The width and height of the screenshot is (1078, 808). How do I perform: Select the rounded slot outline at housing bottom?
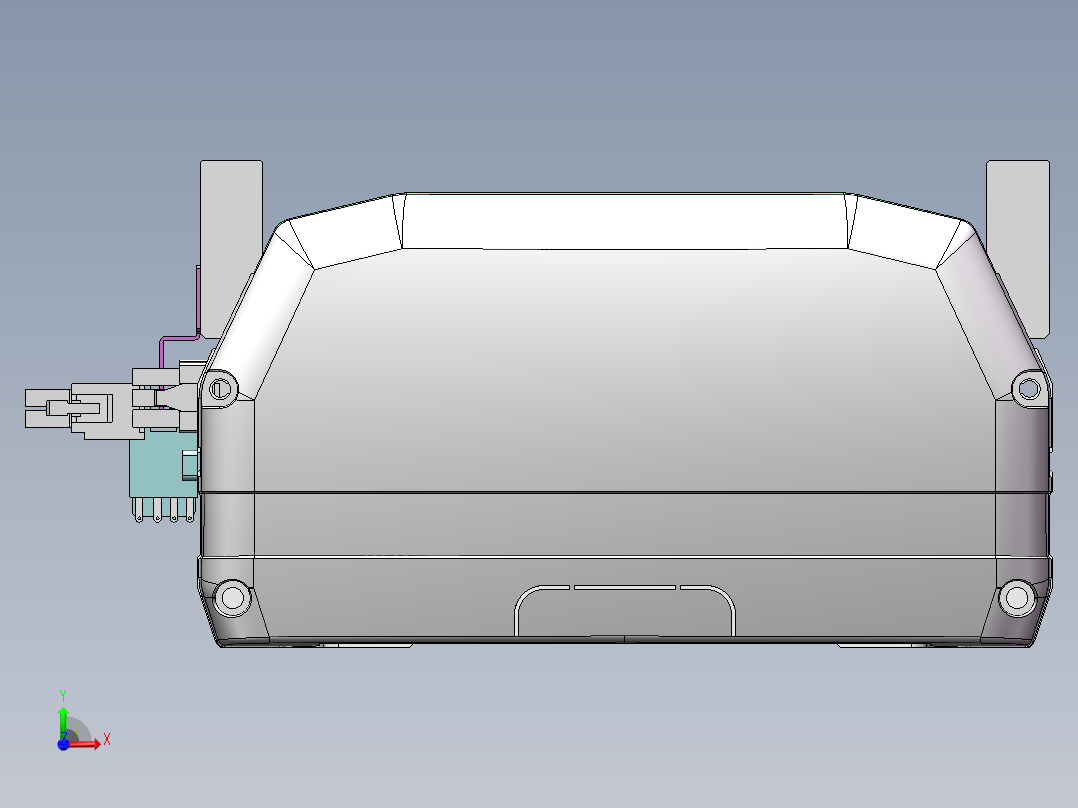[625, 611]
